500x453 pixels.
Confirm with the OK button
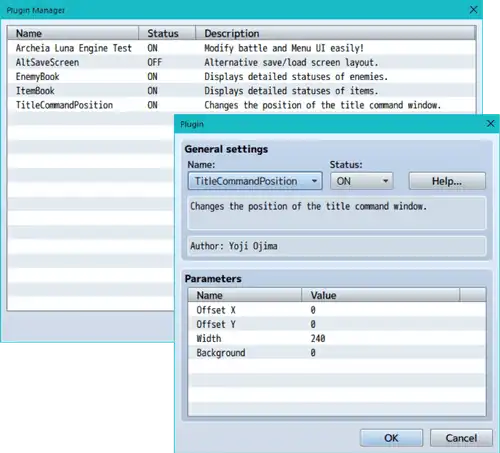391,438
